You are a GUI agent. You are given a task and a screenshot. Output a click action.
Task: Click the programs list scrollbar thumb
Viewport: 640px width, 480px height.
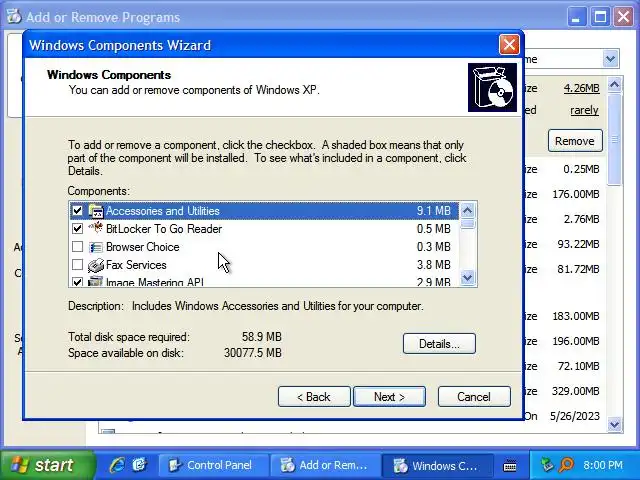click(x=614, y=139)
